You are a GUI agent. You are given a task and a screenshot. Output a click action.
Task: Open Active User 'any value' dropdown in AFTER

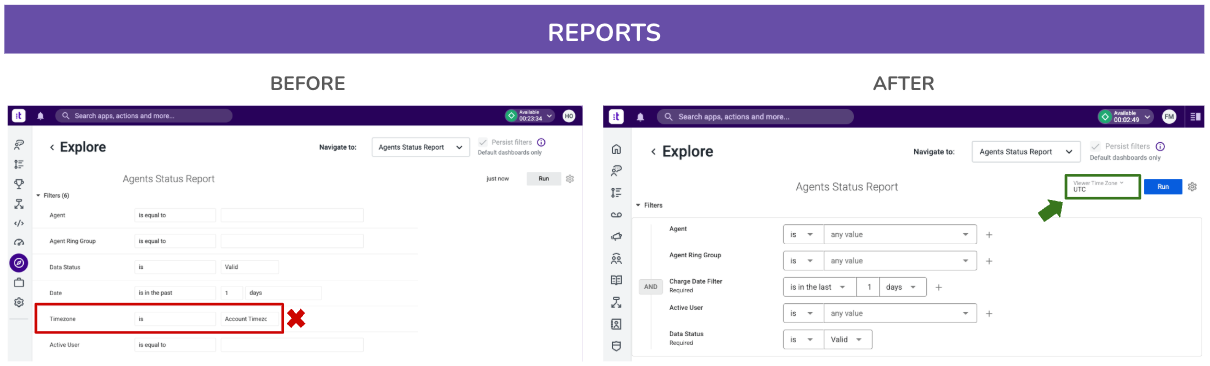click(899, 313)
